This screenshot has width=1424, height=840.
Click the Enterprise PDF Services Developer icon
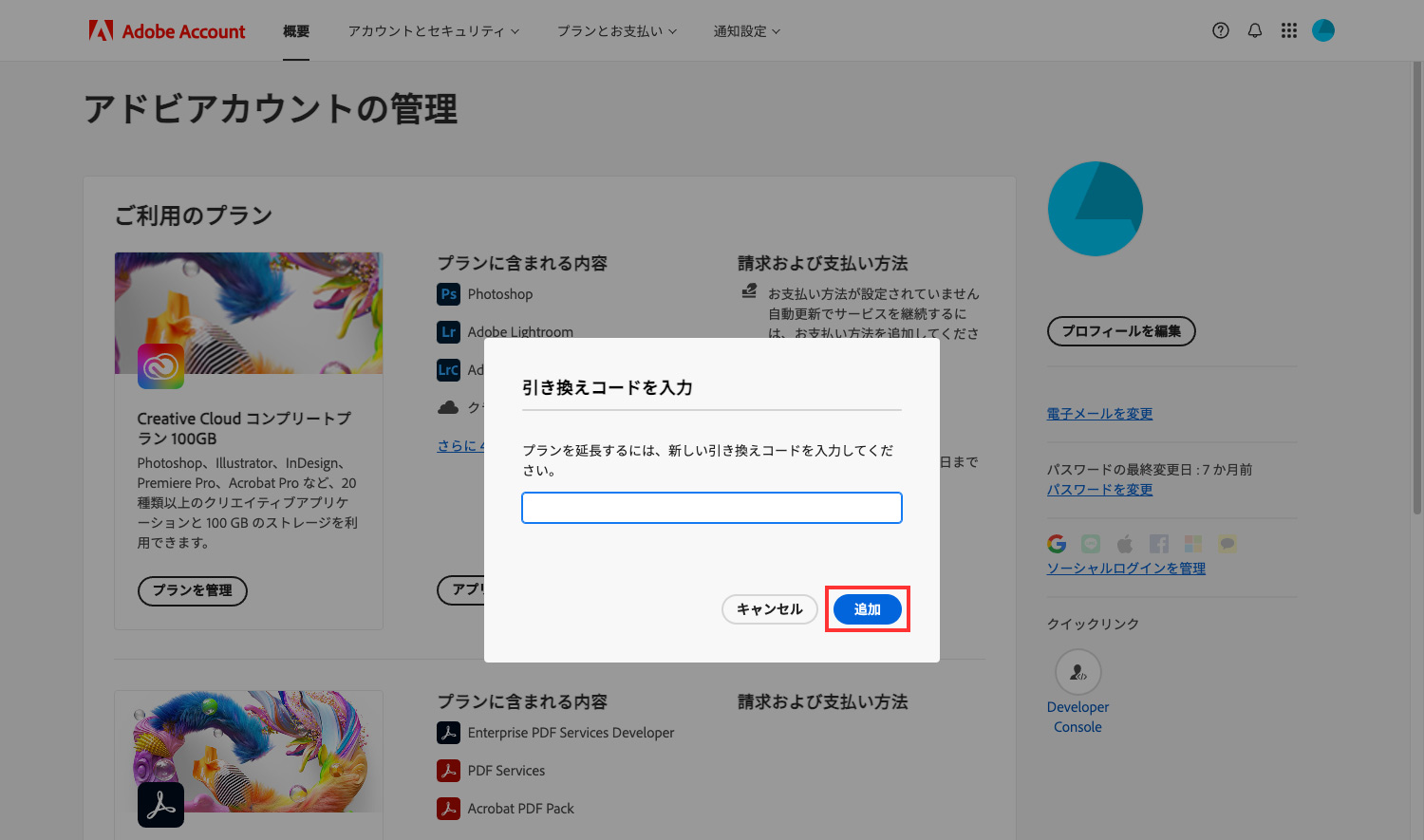448,733
